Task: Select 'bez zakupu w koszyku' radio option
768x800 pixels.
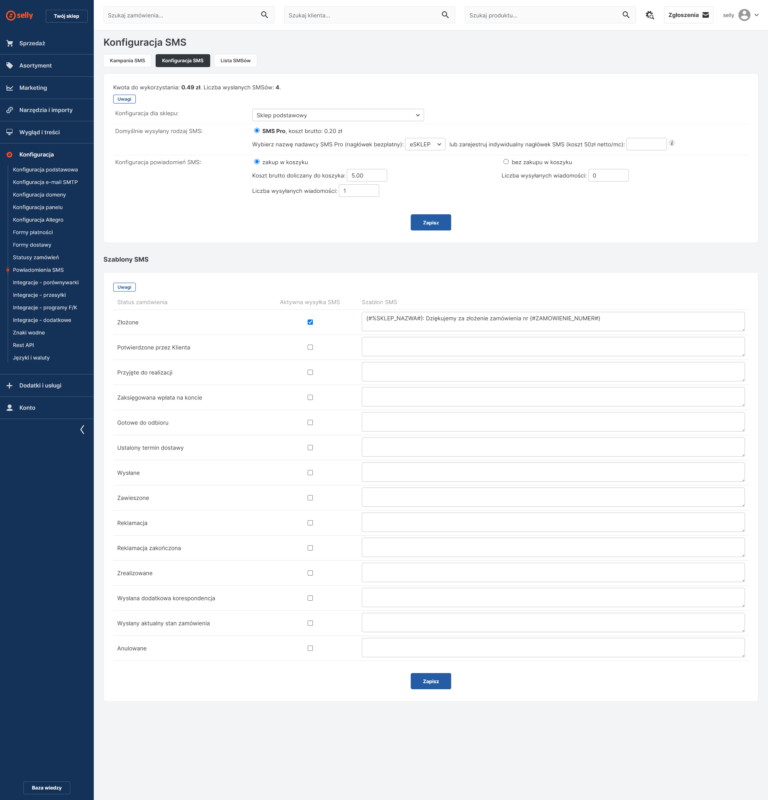Action: pos(506,161)
